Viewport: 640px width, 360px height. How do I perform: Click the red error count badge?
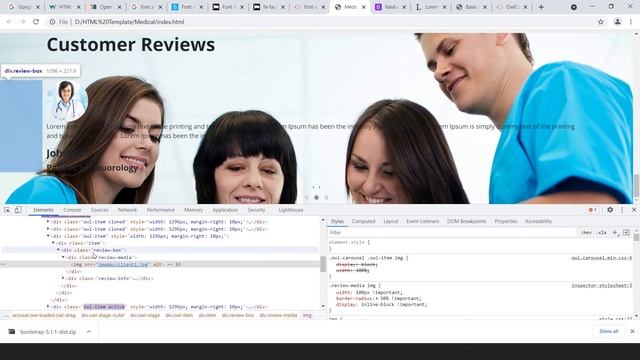pos(593,210)
